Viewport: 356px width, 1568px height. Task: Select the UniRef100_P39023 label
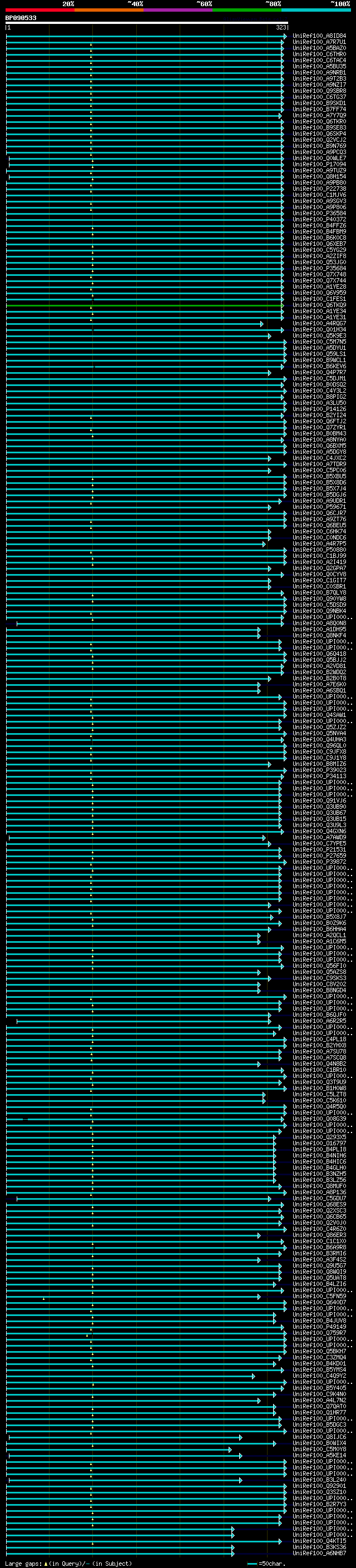point(319,770)
